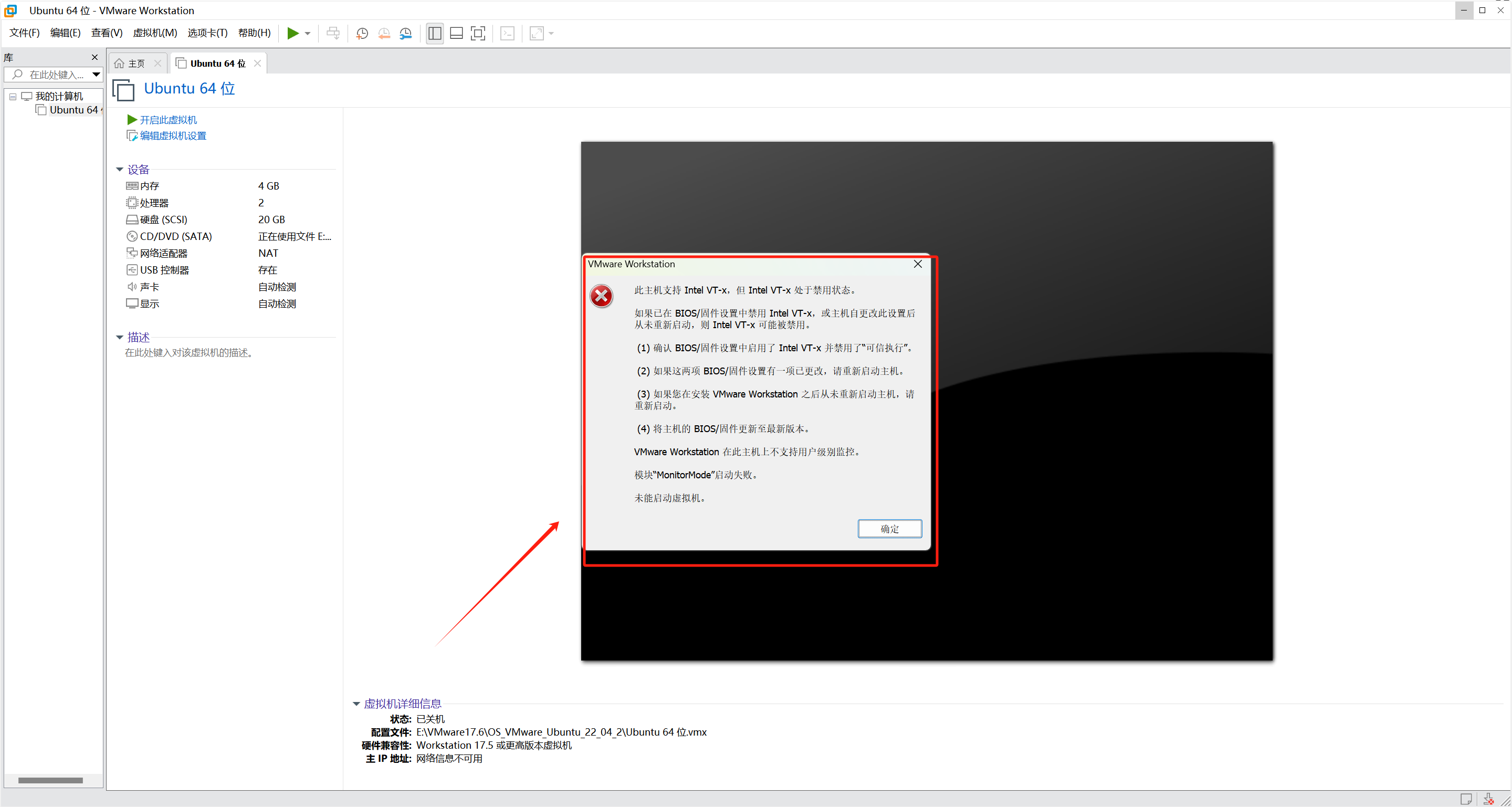Click the console view terminal icon
This screenshot has width=1512, height=807.
coord(508,34)
